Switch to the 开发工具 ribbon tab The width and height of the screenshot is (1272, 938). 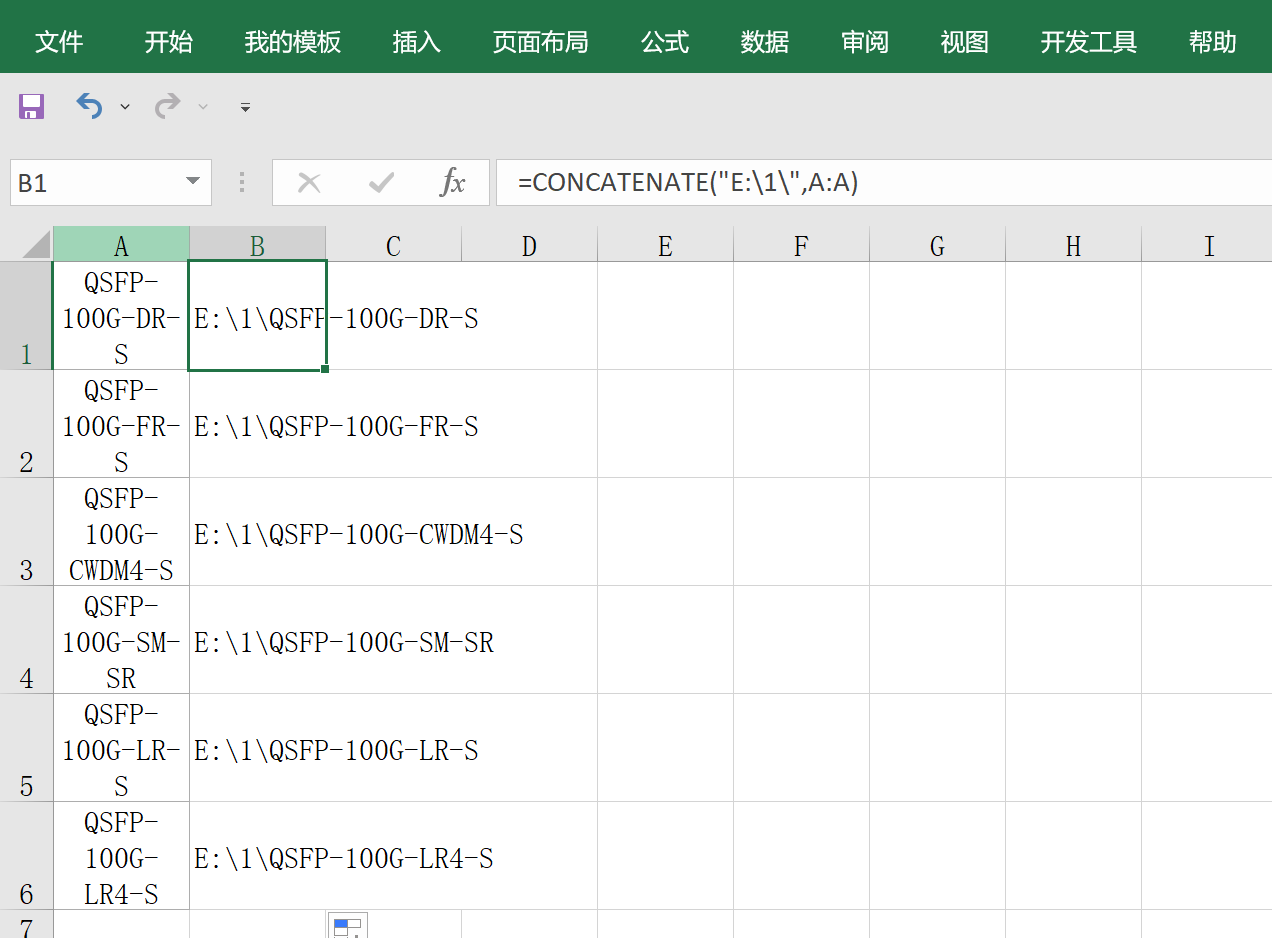tap(1088, 42)
